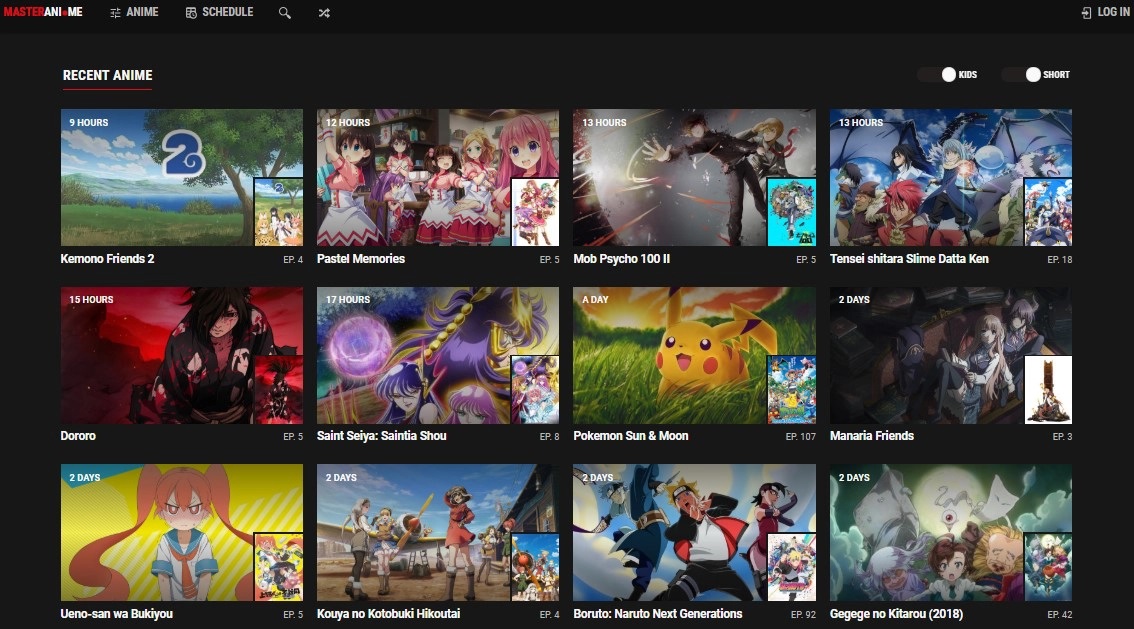The image size is (1134, 629).
Task: Click Manaria Friends title link
Action: click(x=871, y=435)
